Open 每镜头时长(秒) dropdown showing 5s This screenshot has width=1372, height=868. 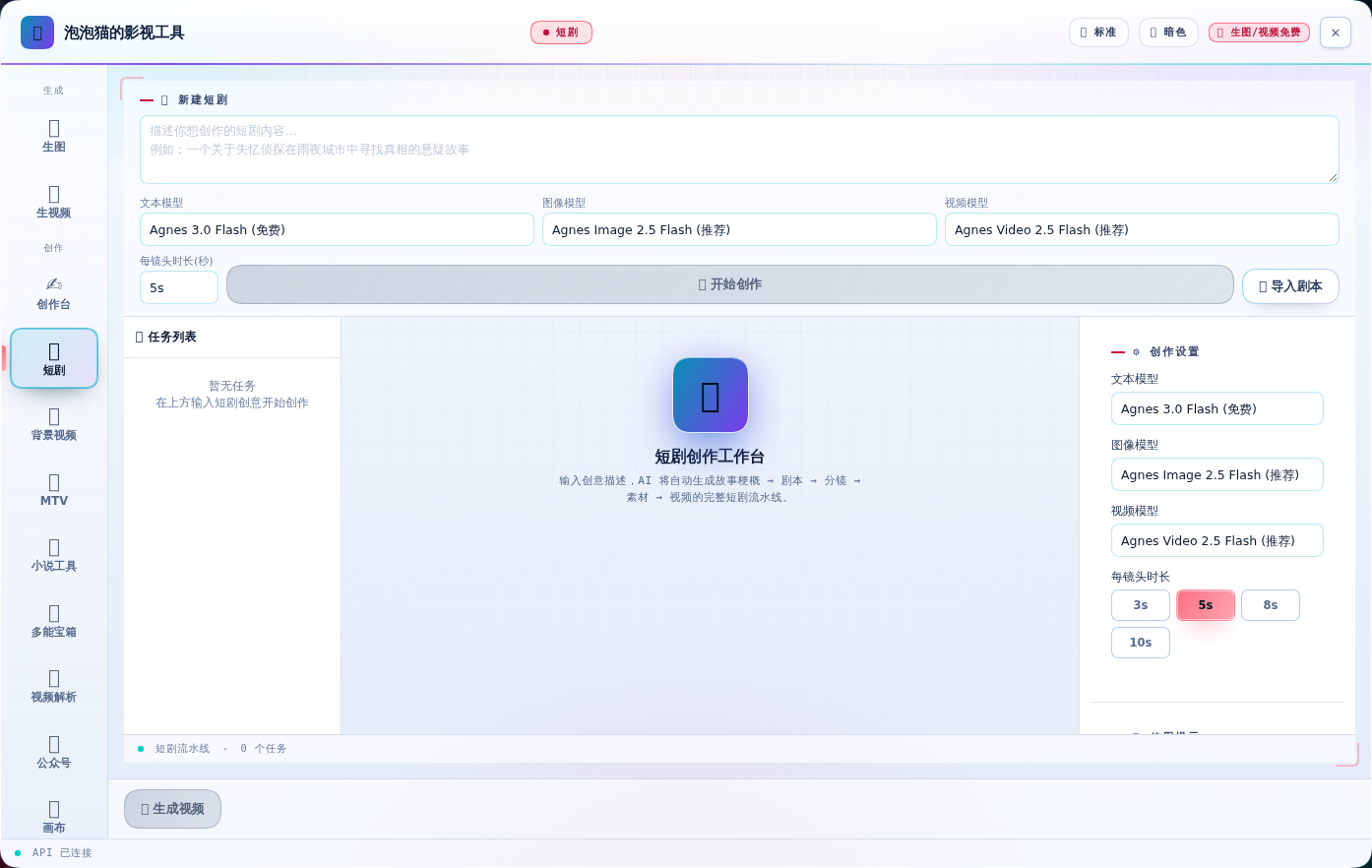tap(179, 287)
